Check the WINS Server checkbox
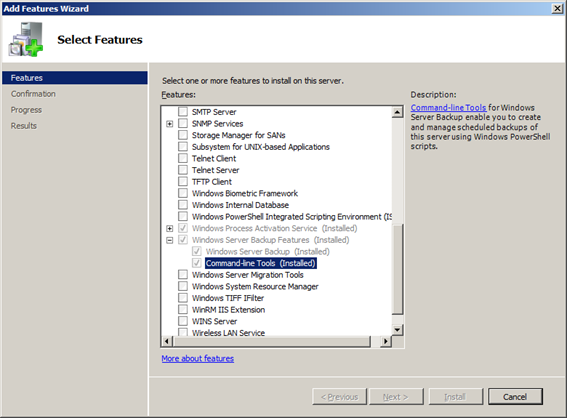This screenshot has width=567, height=418. pos(183,321)
